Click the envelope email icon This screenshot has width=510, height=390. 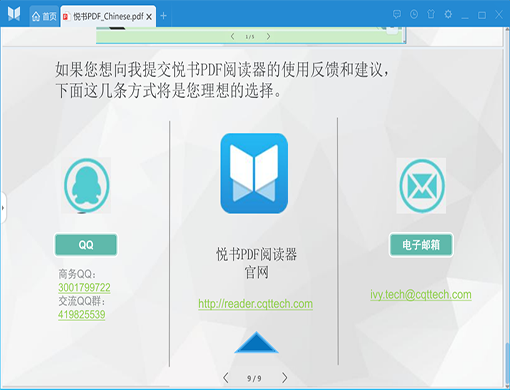[421, 186]
